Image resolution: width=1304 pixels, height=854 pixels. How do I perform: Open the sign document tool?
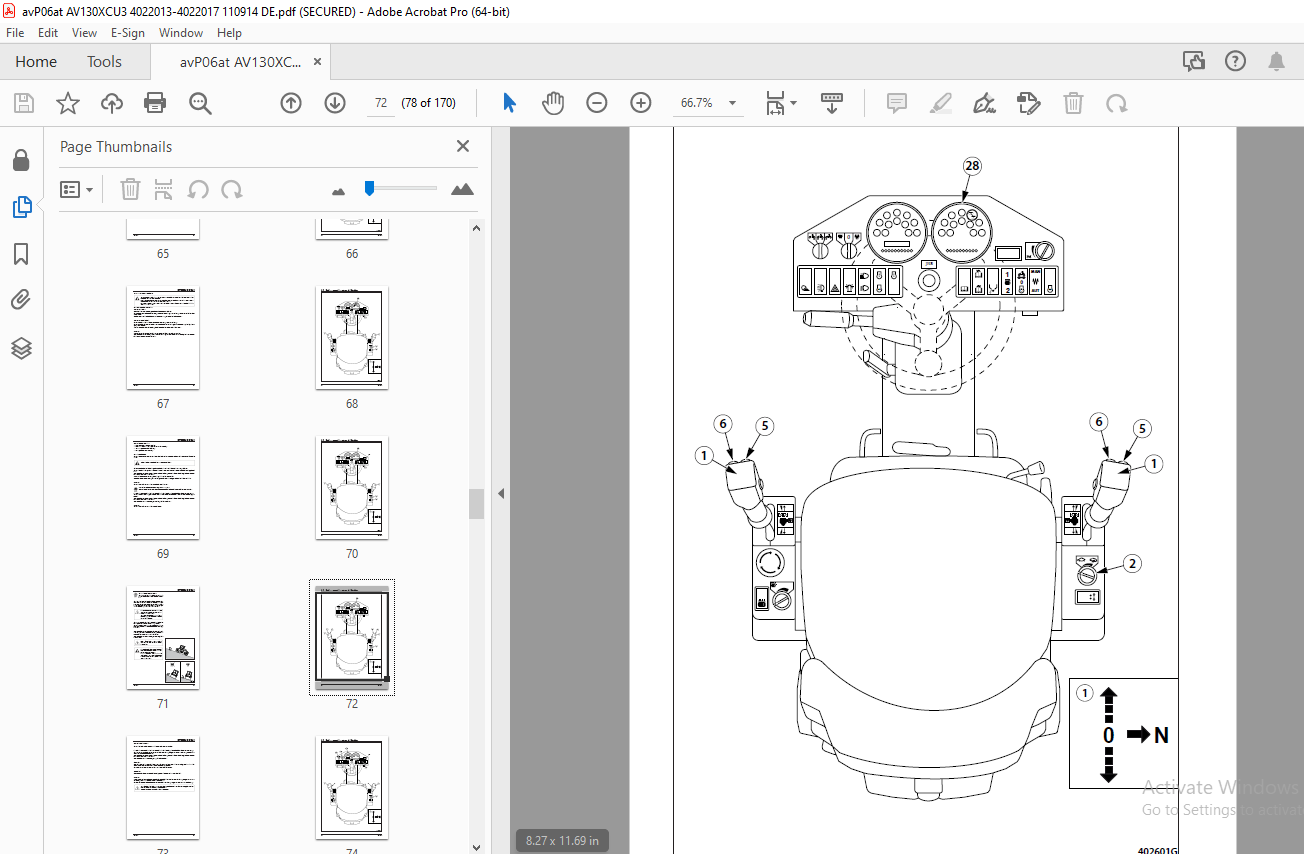pyautogui.click(x=985, y=103)
